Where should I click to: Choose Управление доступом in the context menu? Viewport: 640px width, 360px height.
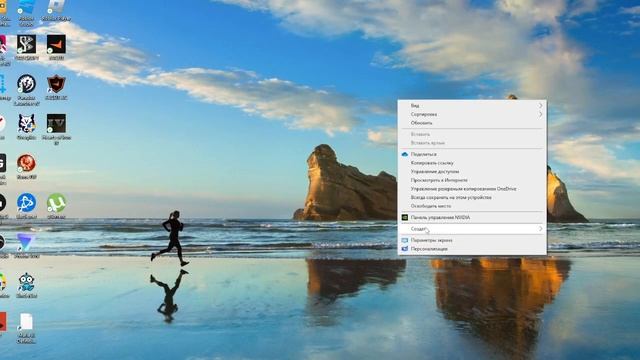tap(472, 171)
